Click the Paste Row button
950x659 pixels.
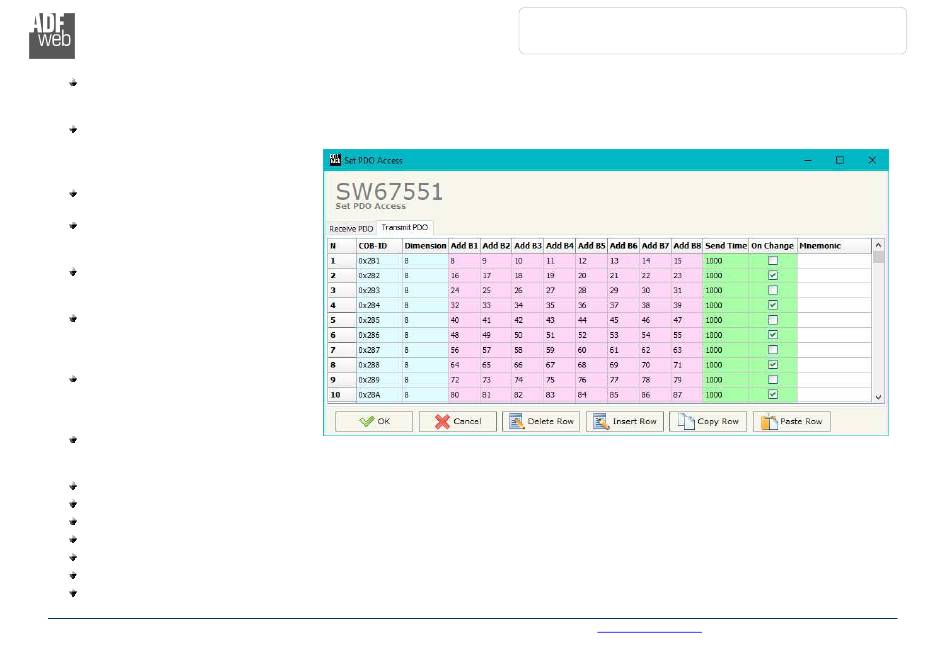tap(791, 421)
